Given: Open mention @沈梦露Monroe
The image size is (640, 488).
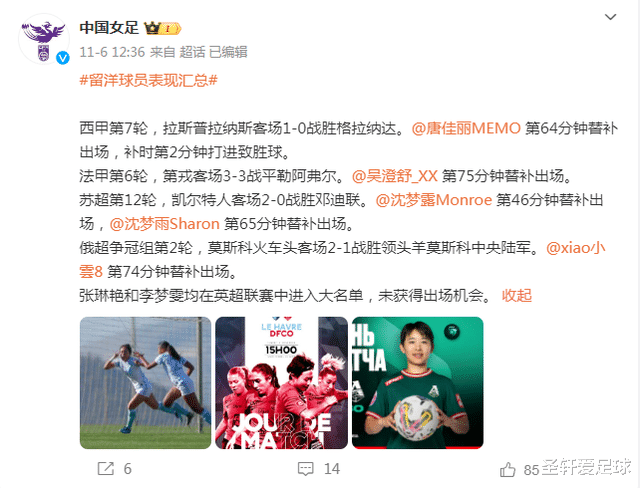Looking at the screenshot, I should [x=433, y=200].
